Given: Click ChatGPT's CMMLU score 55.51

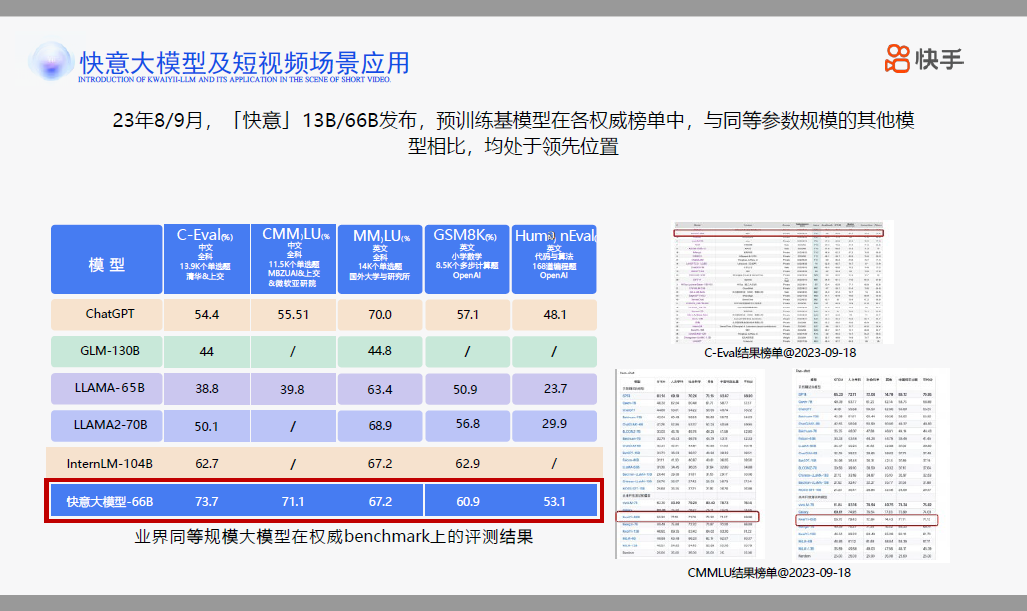Looking at the screenshot, I should coord(293,314).
